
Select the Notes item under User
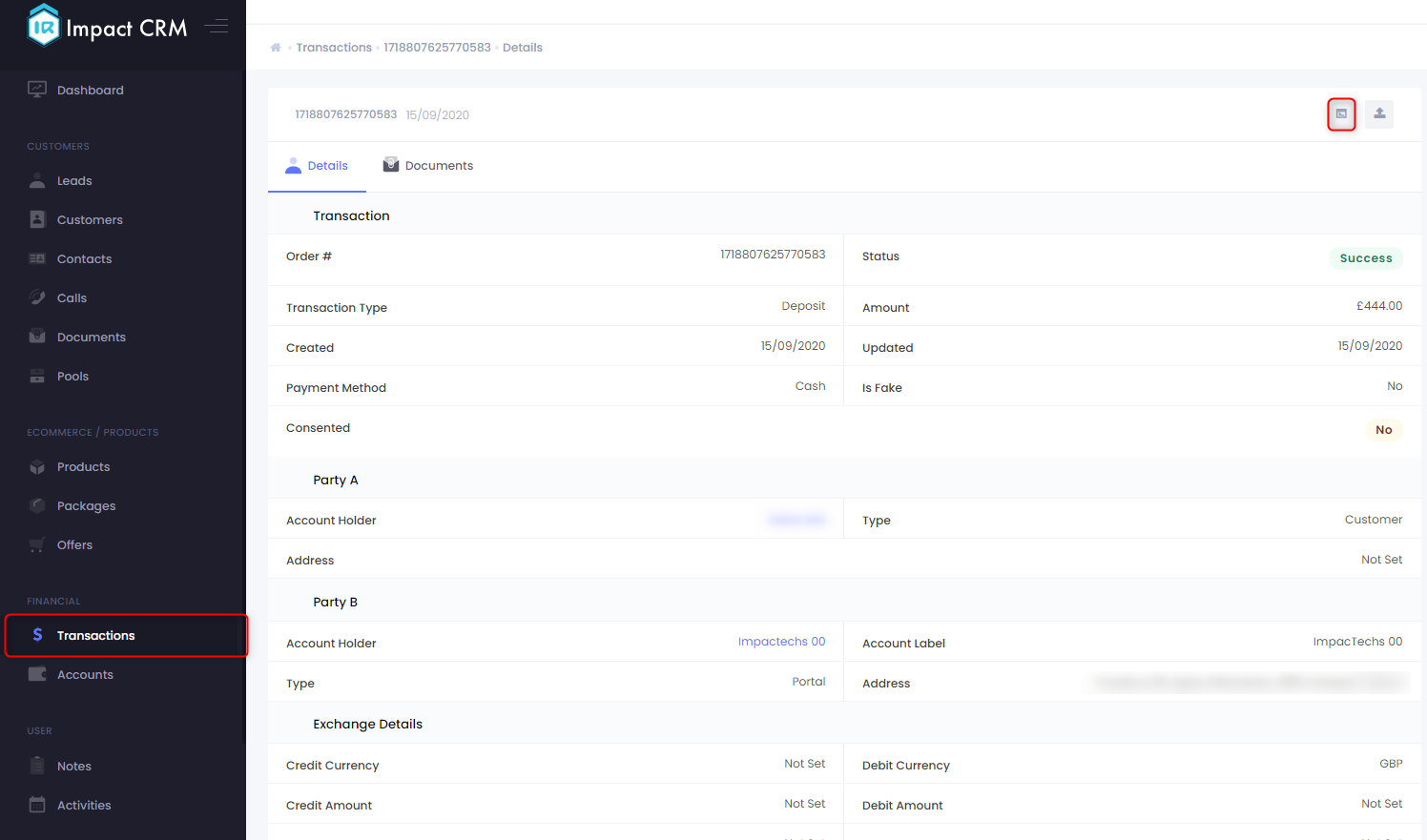point(74,766)
